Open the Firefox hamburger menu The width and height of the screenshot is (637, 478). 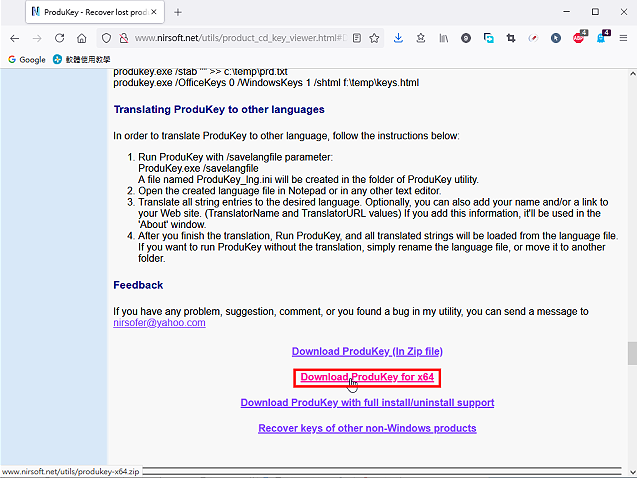pyautogui.click(x=623, y=38)
